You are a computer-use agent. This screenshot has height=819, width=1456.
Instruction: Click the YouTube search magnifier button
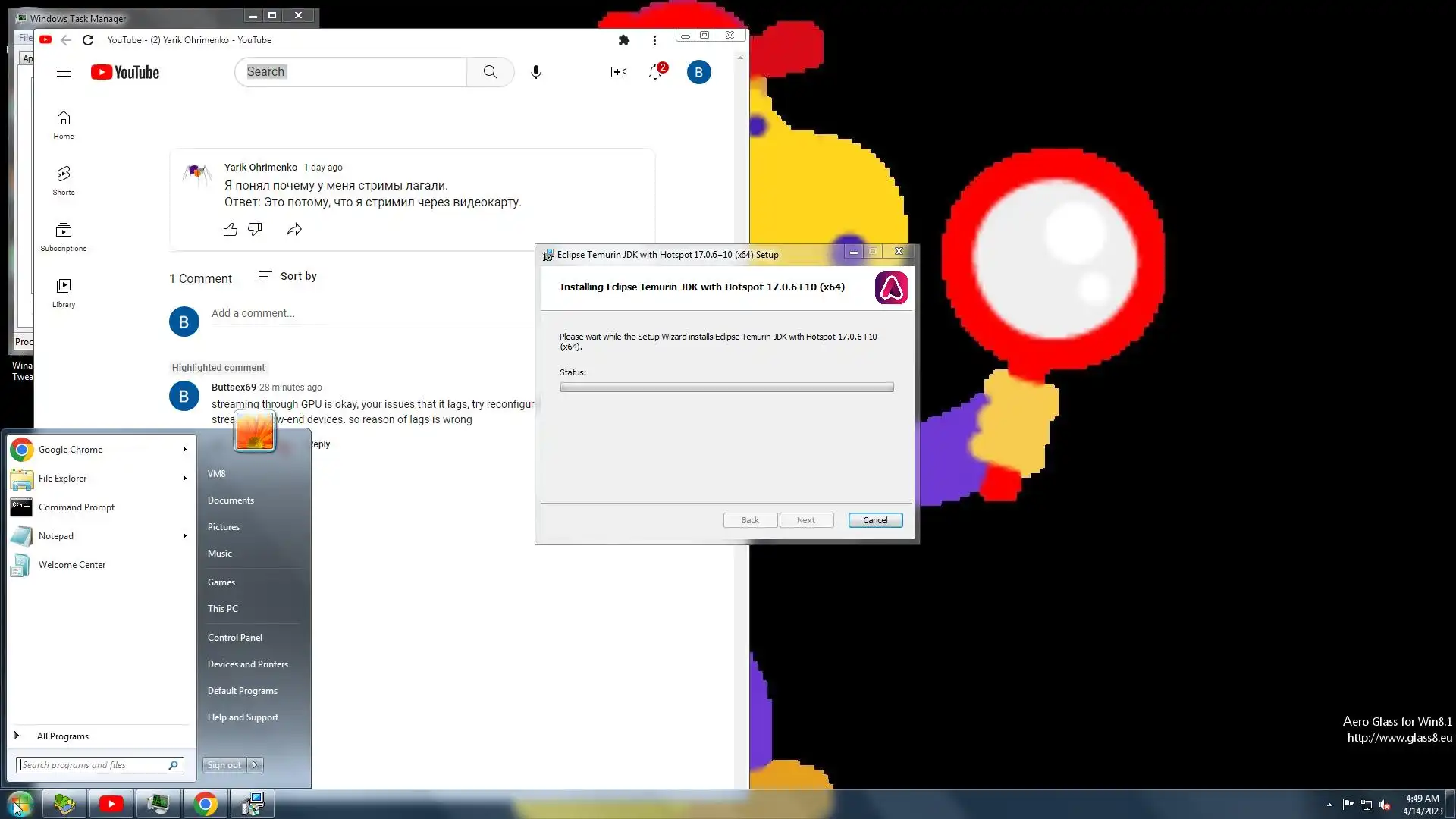(x=491, y=72)
